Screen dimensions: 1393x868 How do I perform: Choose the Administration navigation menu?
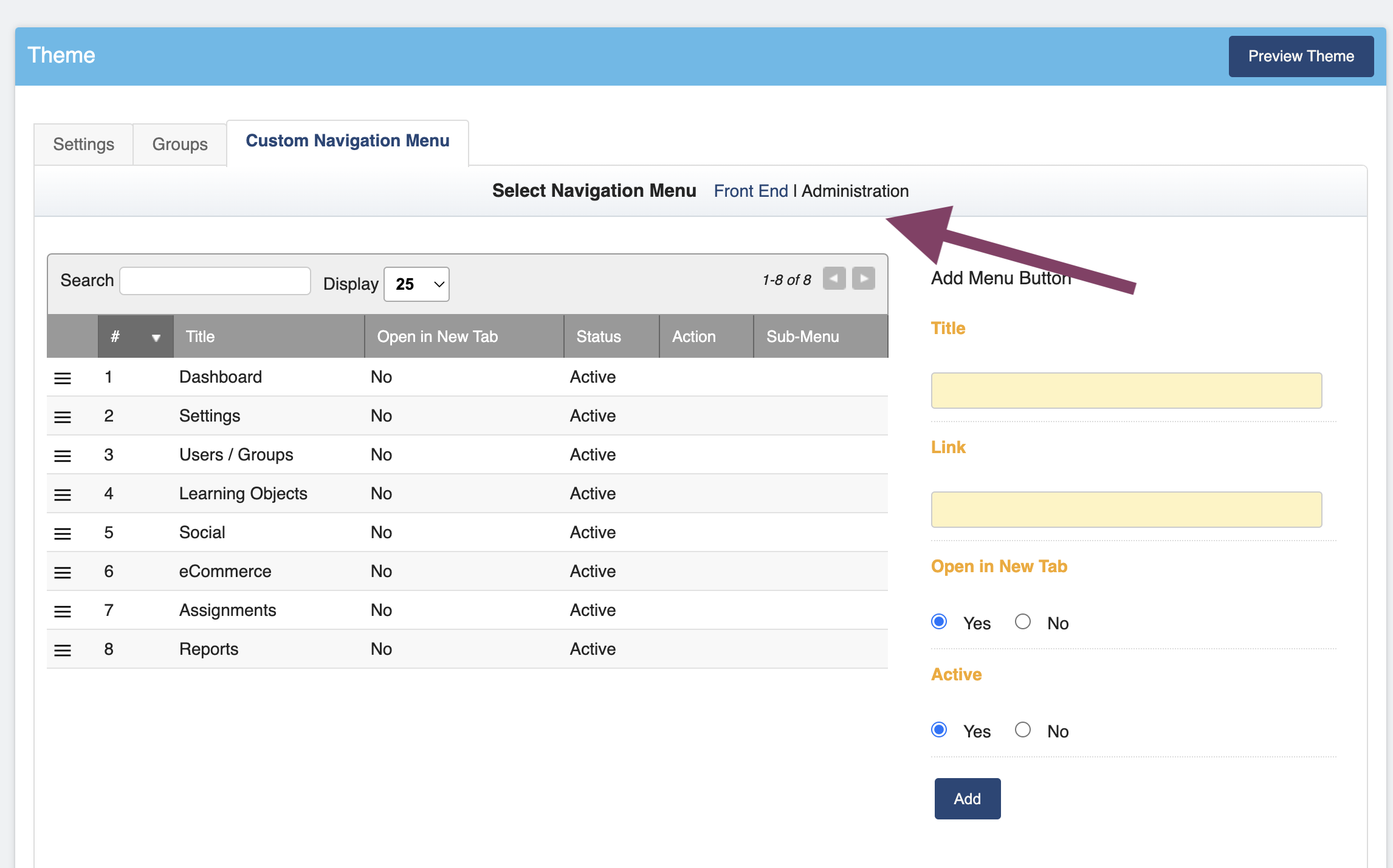855,191
